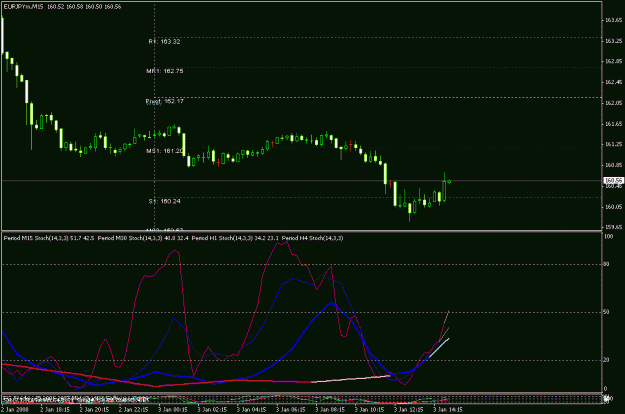Click 162.05 on the price axis
The image size is (625, 414).
pyautogui.click(x=613, y=103)
